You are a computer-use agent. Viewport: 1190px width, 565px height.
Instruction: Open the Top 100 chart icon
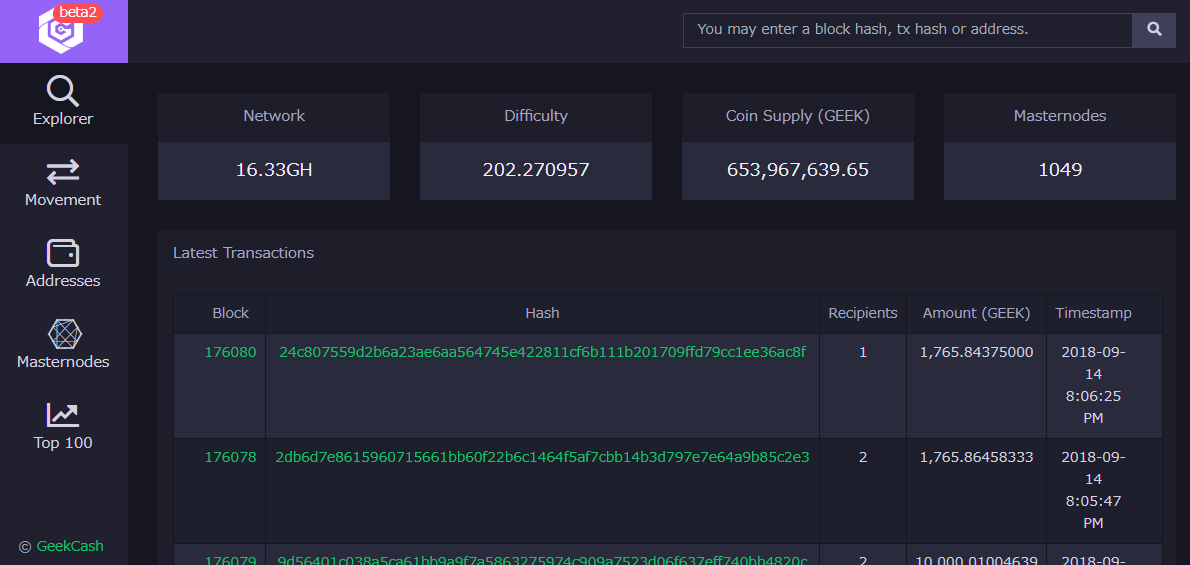pos(63,415)
